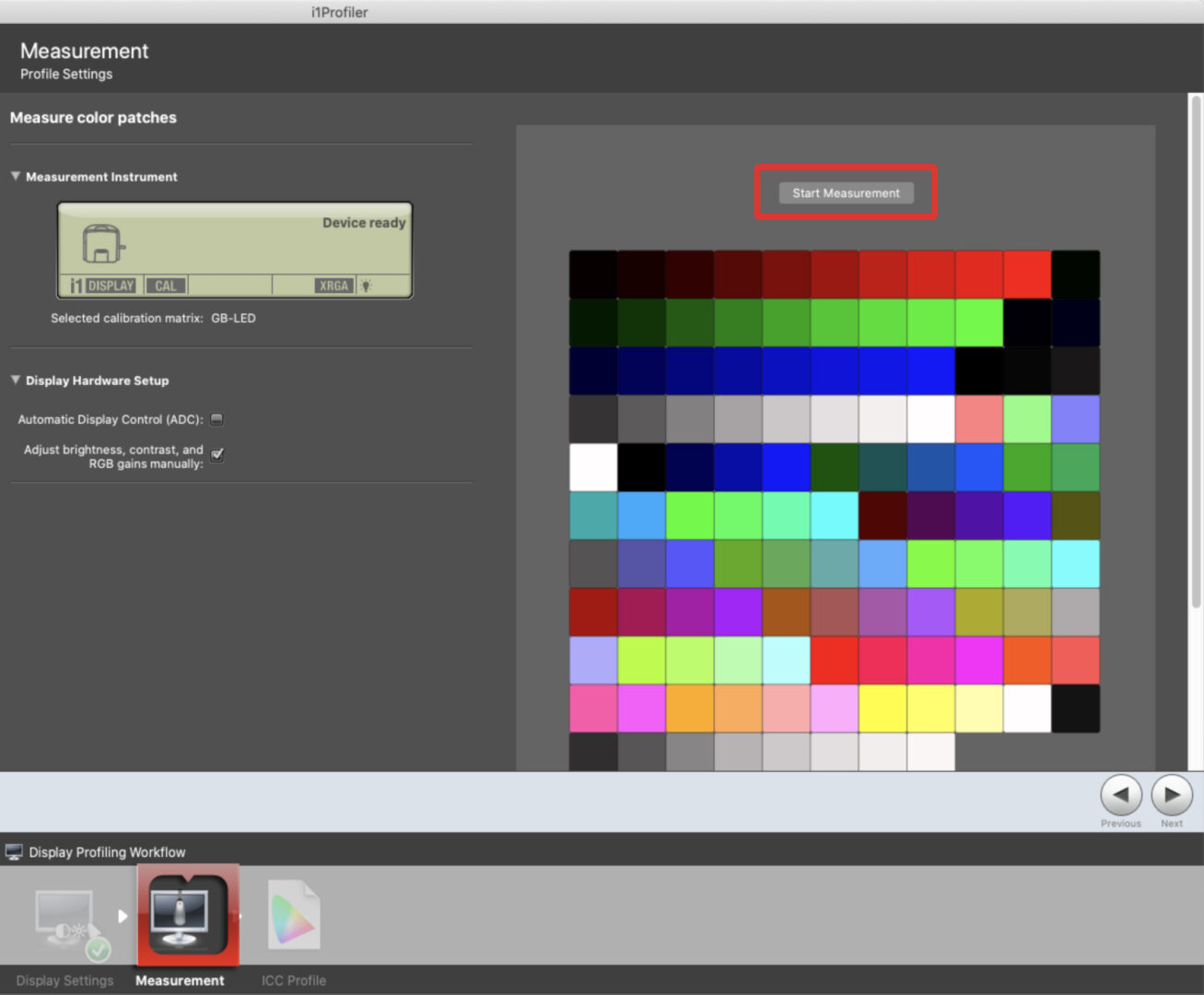Image resolution: width=1204 pixels, height=995 pixels.
Task: Click the Display Profiling Workflow monitor icon
Action: [x=14, y=852]
